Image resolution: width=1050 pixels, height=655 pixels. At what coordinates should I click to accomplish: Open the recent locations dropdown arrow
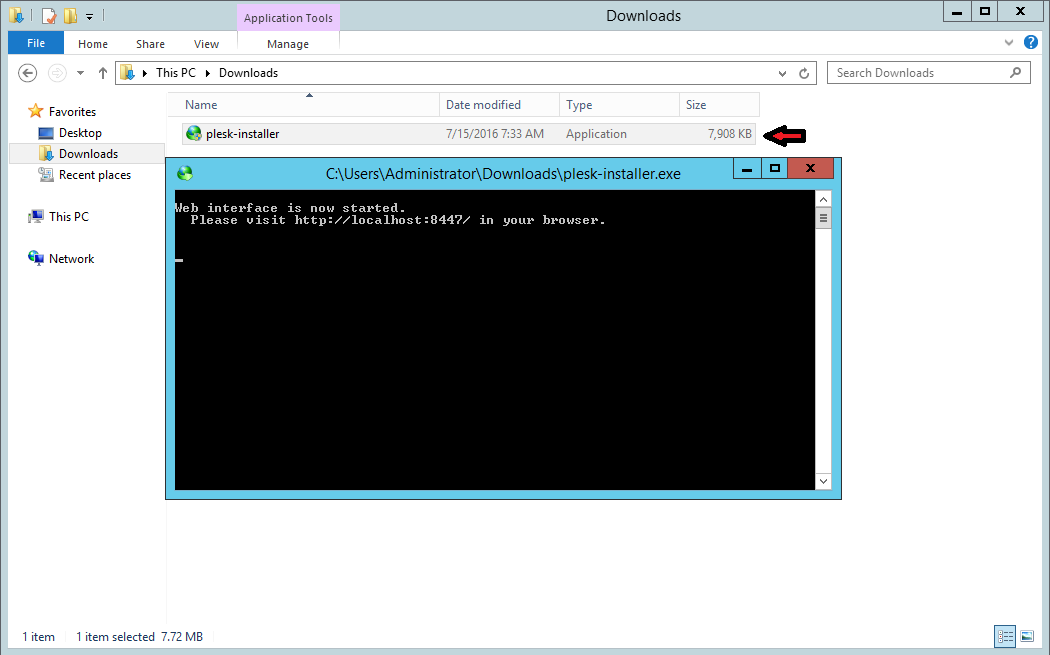coord(80,73)
